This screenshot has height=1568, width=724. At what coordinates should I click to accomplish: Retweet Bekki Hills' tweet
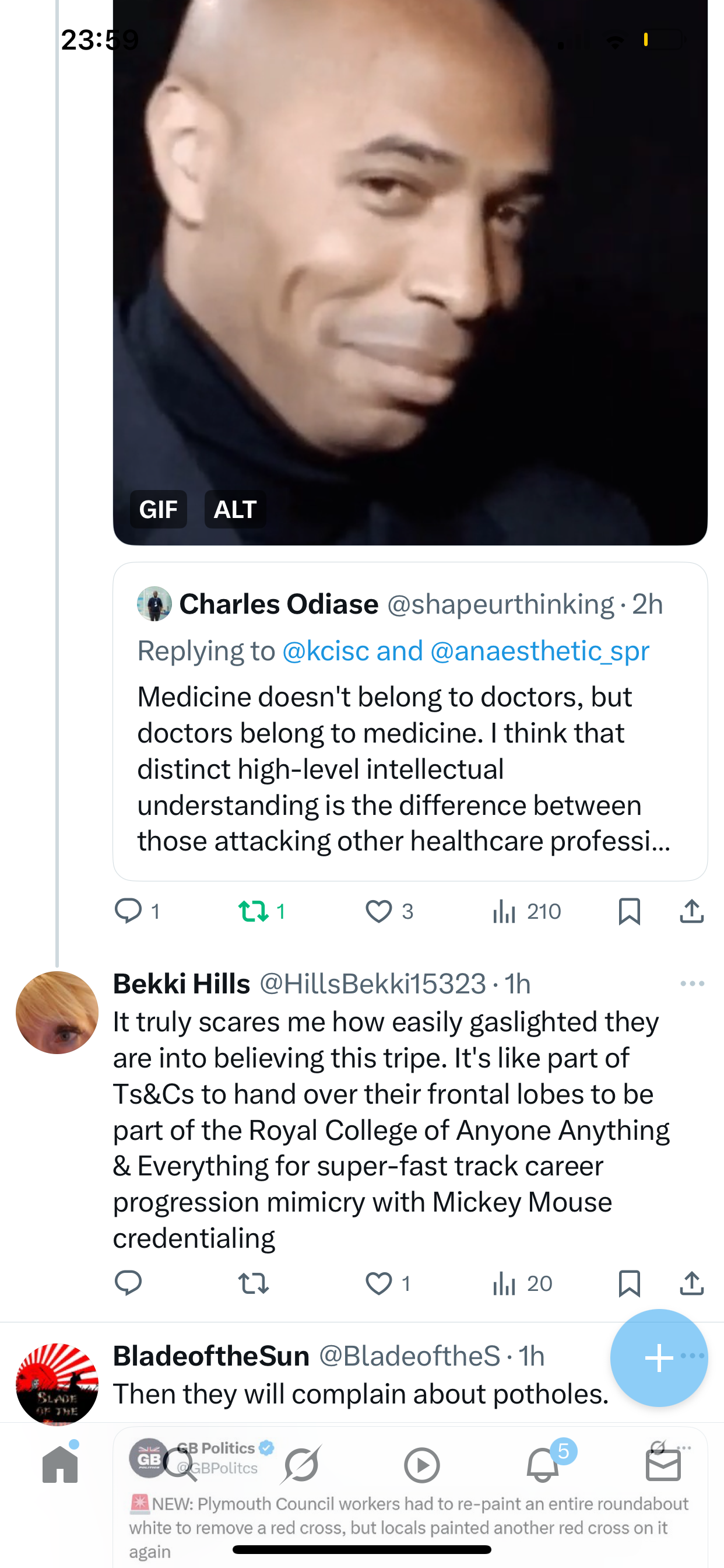[x=253, y=1283]
